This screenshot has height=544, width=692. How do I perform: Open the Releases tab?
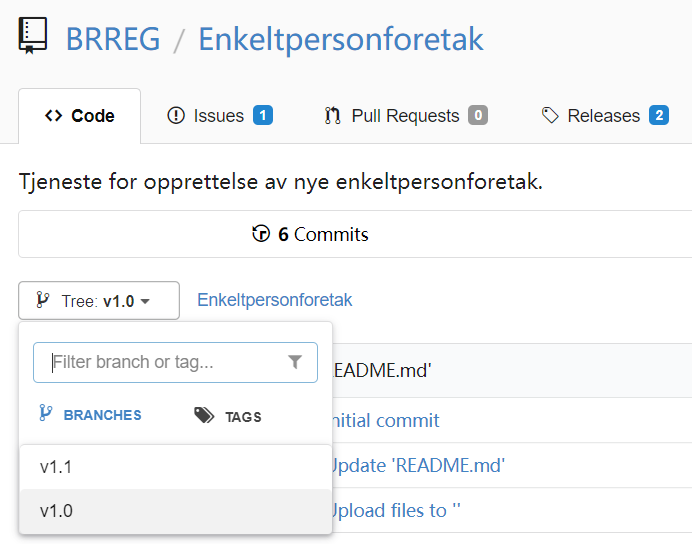tap(605, 116)
